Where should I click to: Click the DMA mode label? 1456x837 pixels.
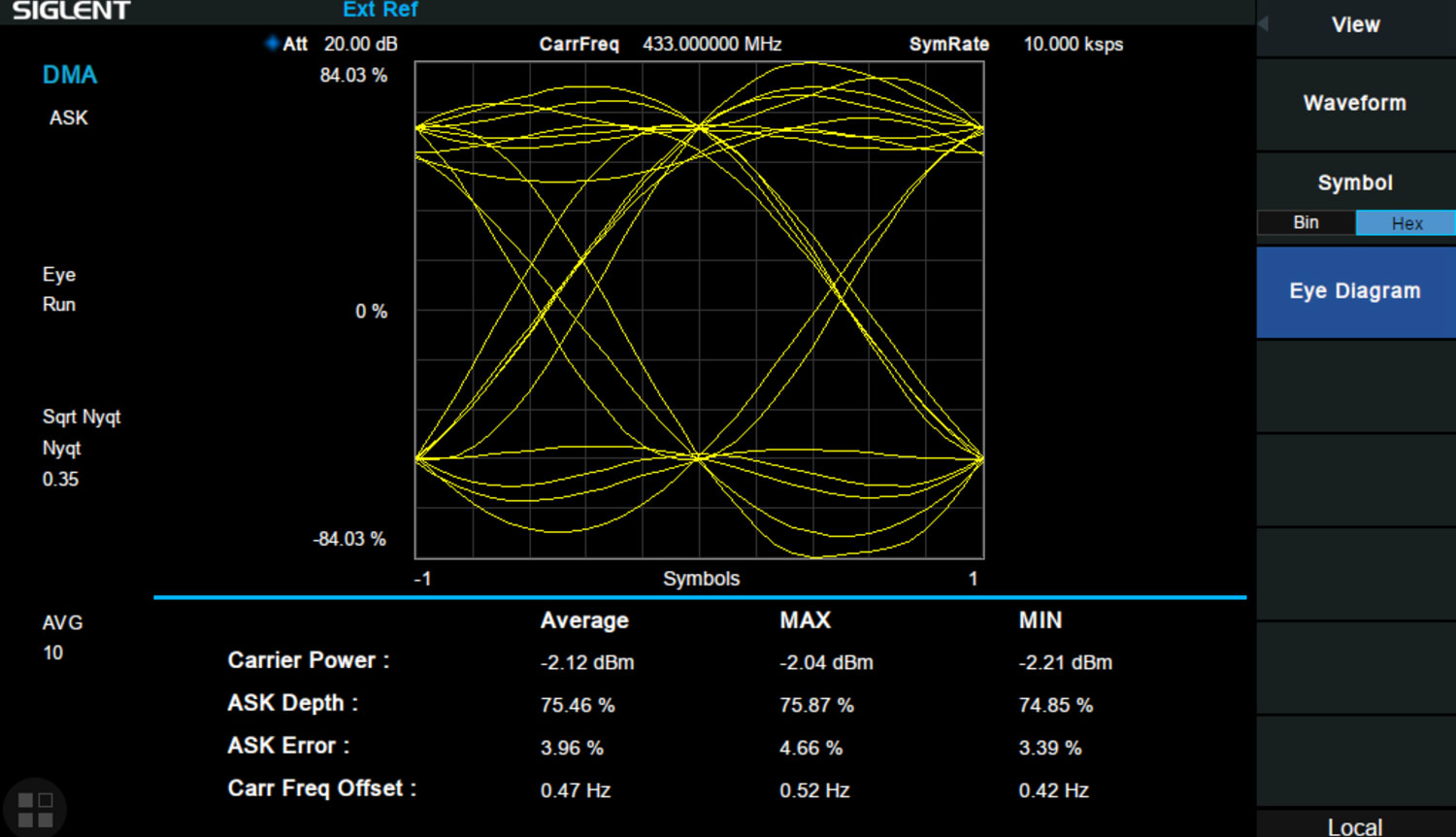(x=68, y=75)
